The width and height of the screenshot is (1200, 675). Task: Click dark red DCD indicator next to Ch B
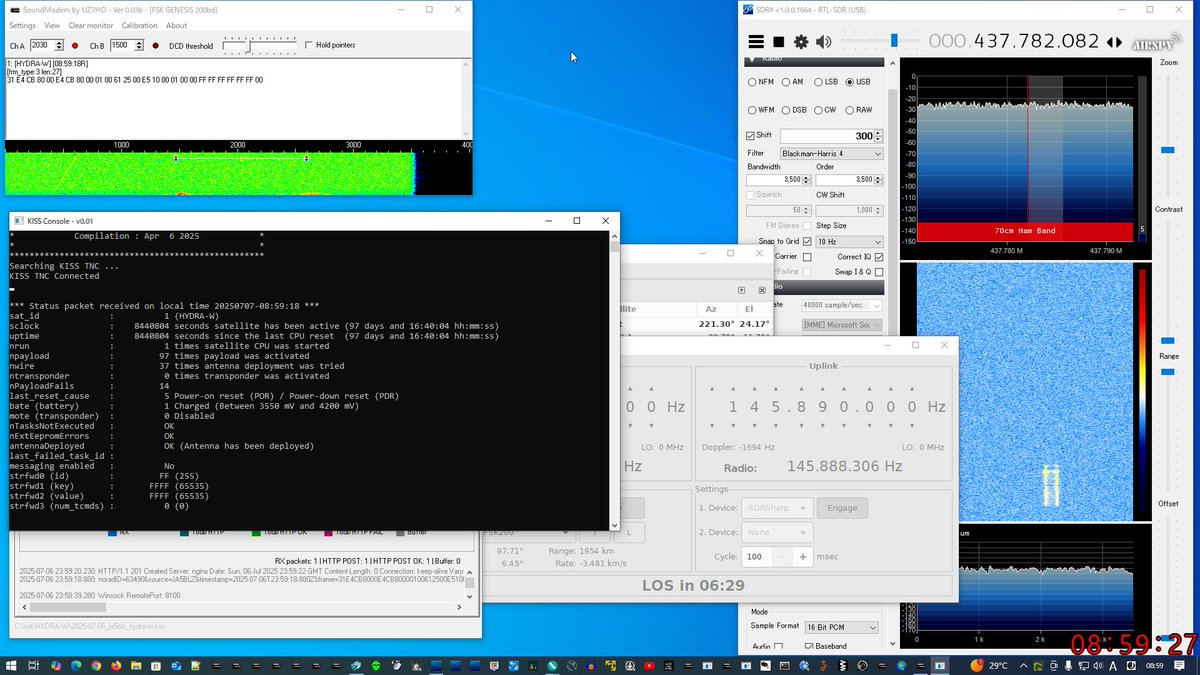click(155, 45)
